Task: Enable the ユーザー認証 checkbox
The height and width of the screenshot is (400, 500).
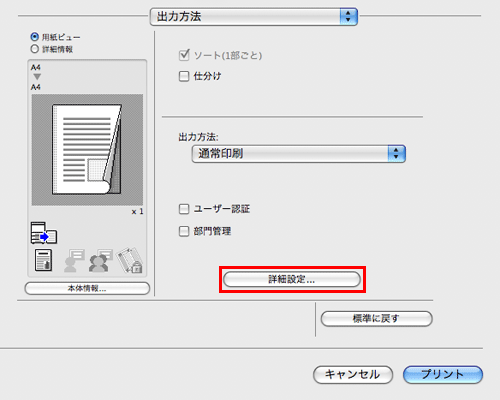Action: click(x=184, y=209)
